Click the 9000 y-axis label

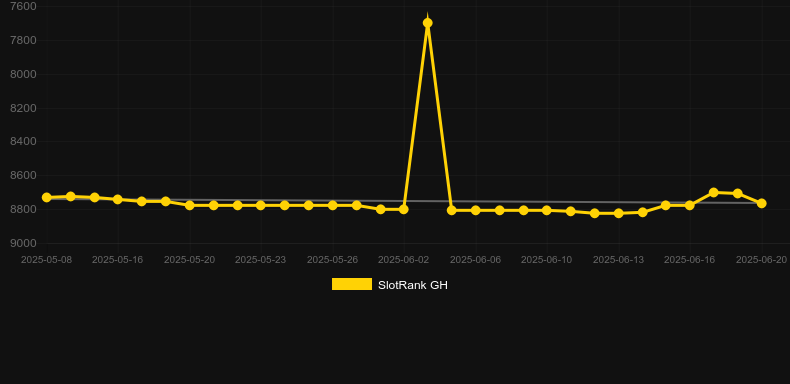23,243
